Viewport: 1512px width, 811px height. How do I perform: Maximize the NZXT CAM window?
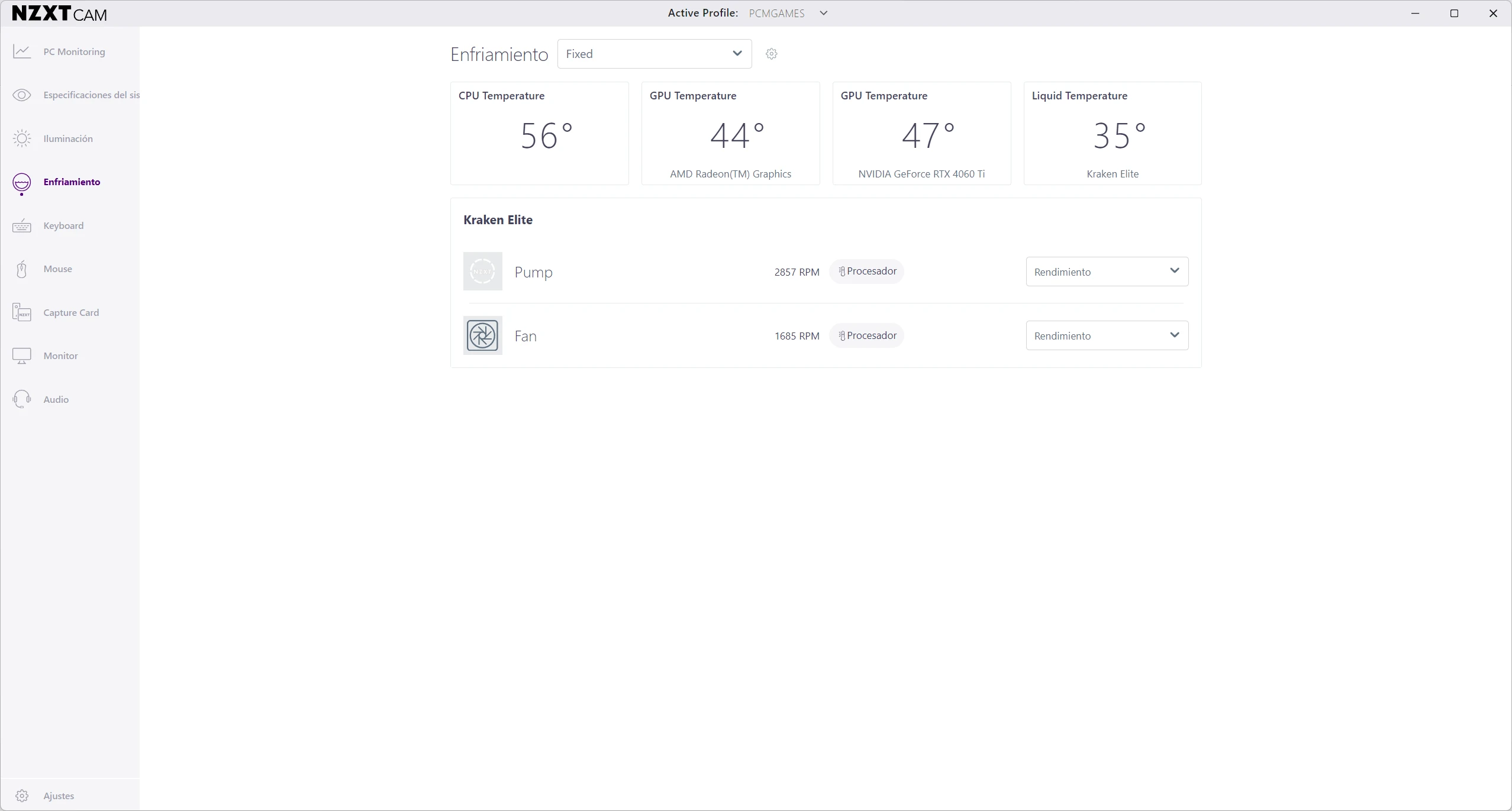1454,13
